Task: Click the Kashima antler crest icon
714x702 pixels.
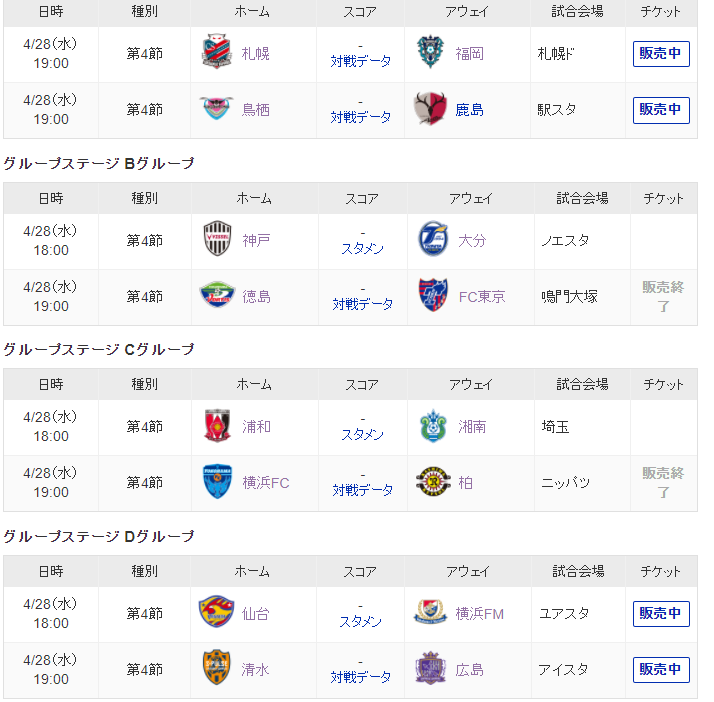Action: (430, 108)
